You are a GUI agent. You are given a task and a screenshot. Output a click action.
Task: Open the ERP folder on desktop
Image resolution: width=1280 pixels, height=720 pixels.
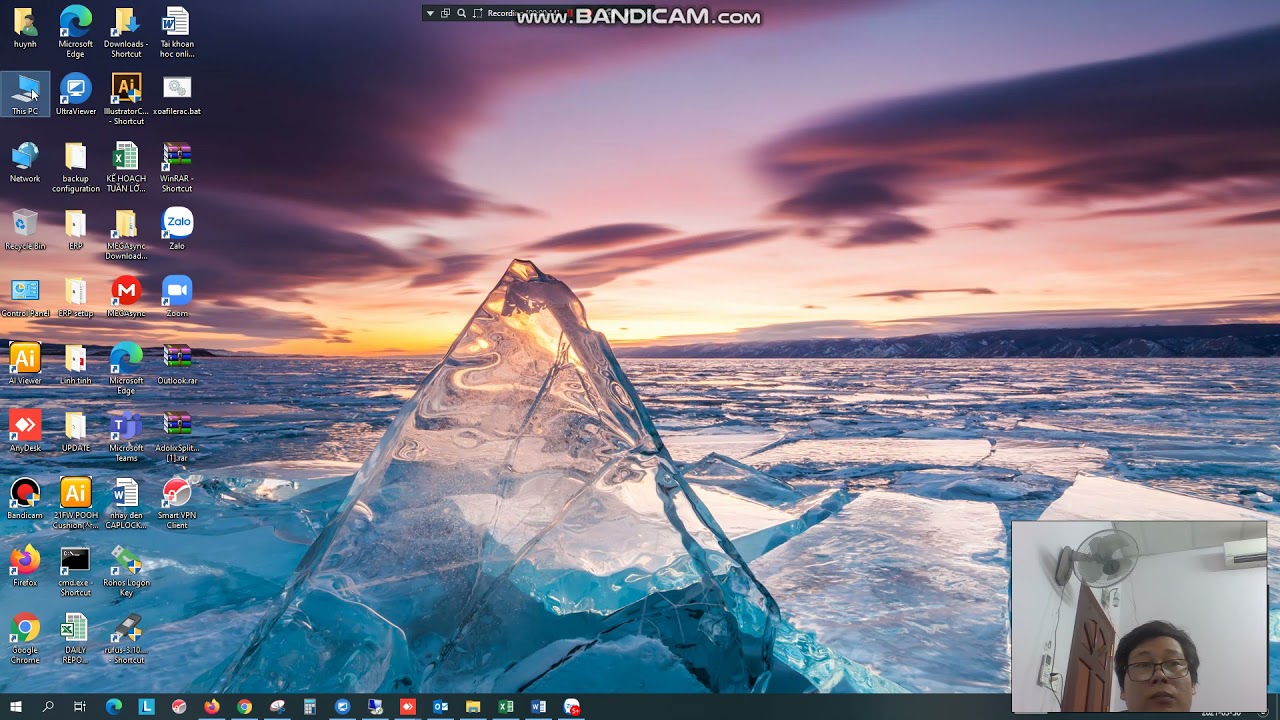point(76,230)
